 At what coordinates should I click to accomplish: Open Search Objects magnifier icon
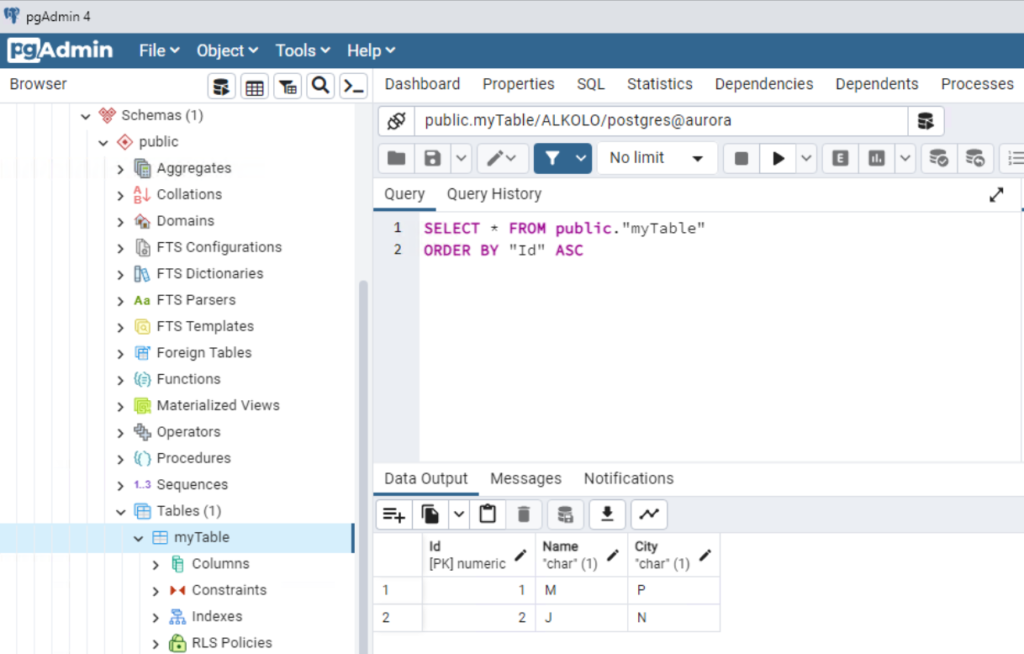(321, 86)
